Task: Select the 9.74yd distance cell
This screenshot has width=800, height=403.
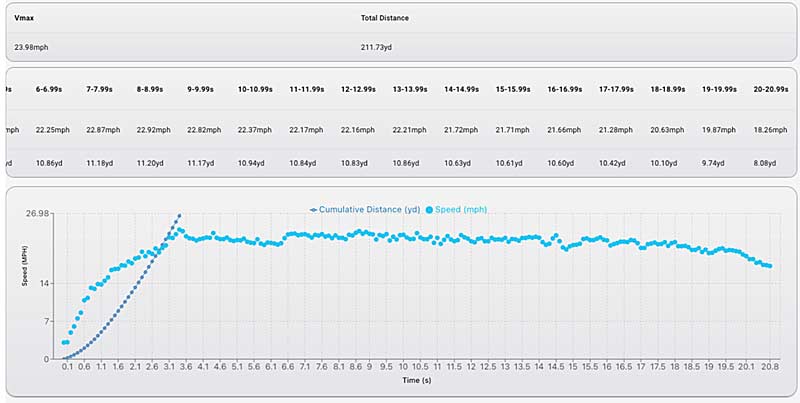Action: [x=713, y=163]
